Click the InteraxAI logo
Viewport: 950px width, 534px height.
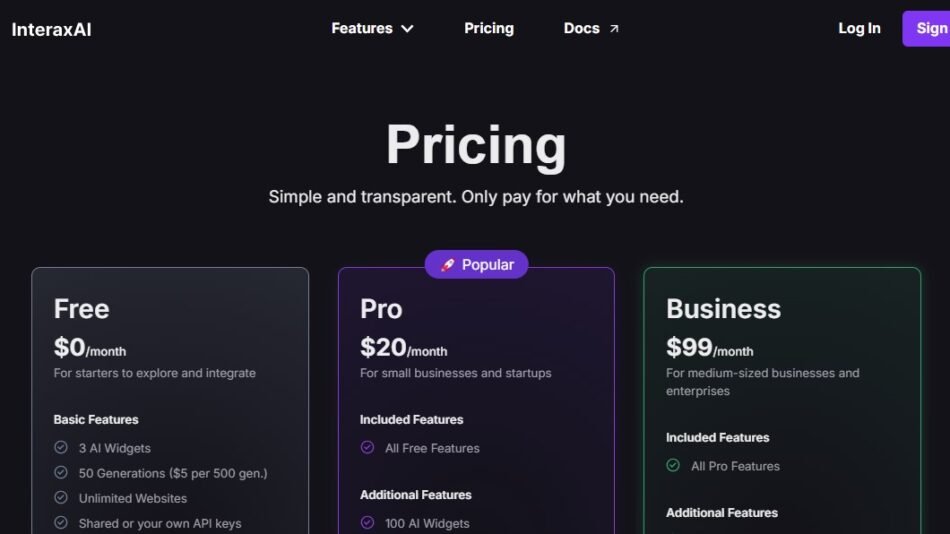pyautogui.click(x=51, y=29)
